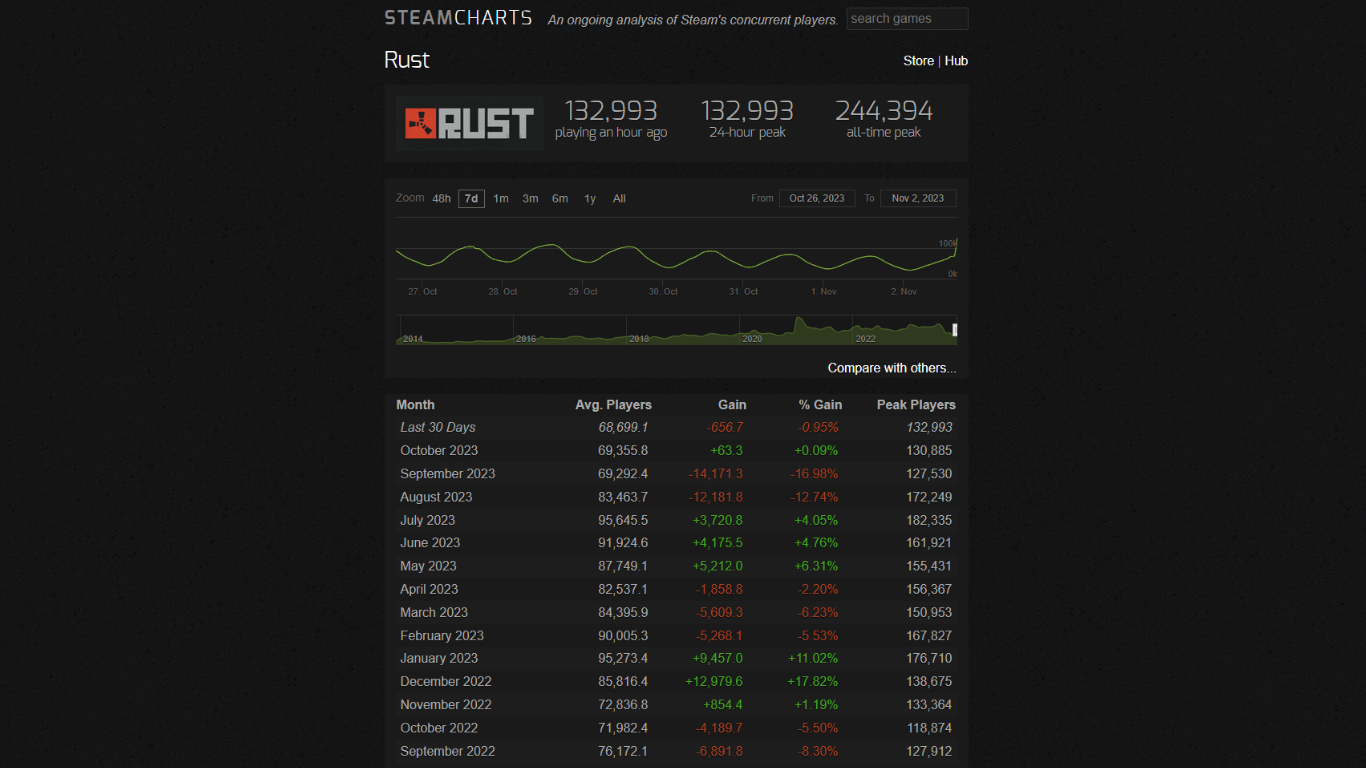Click gain value -14,171.3
1366x768 pixels.
pos(716,474)
